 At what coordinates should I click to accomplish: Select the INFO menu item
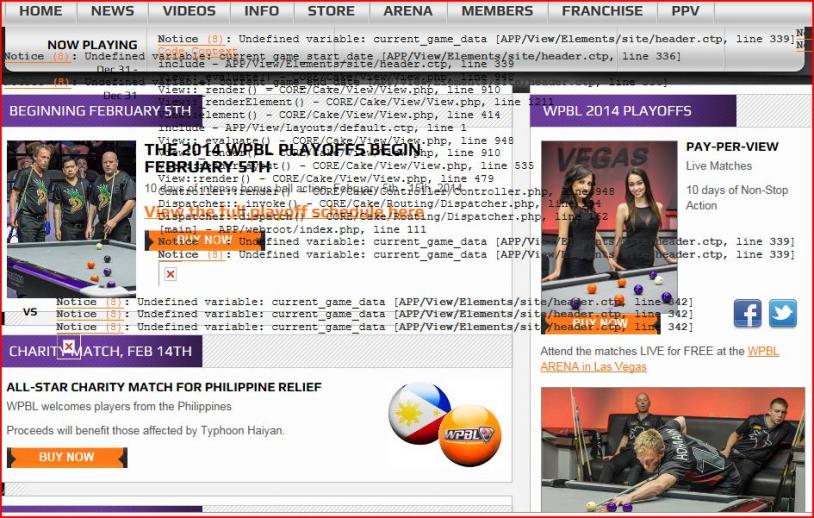262,11
